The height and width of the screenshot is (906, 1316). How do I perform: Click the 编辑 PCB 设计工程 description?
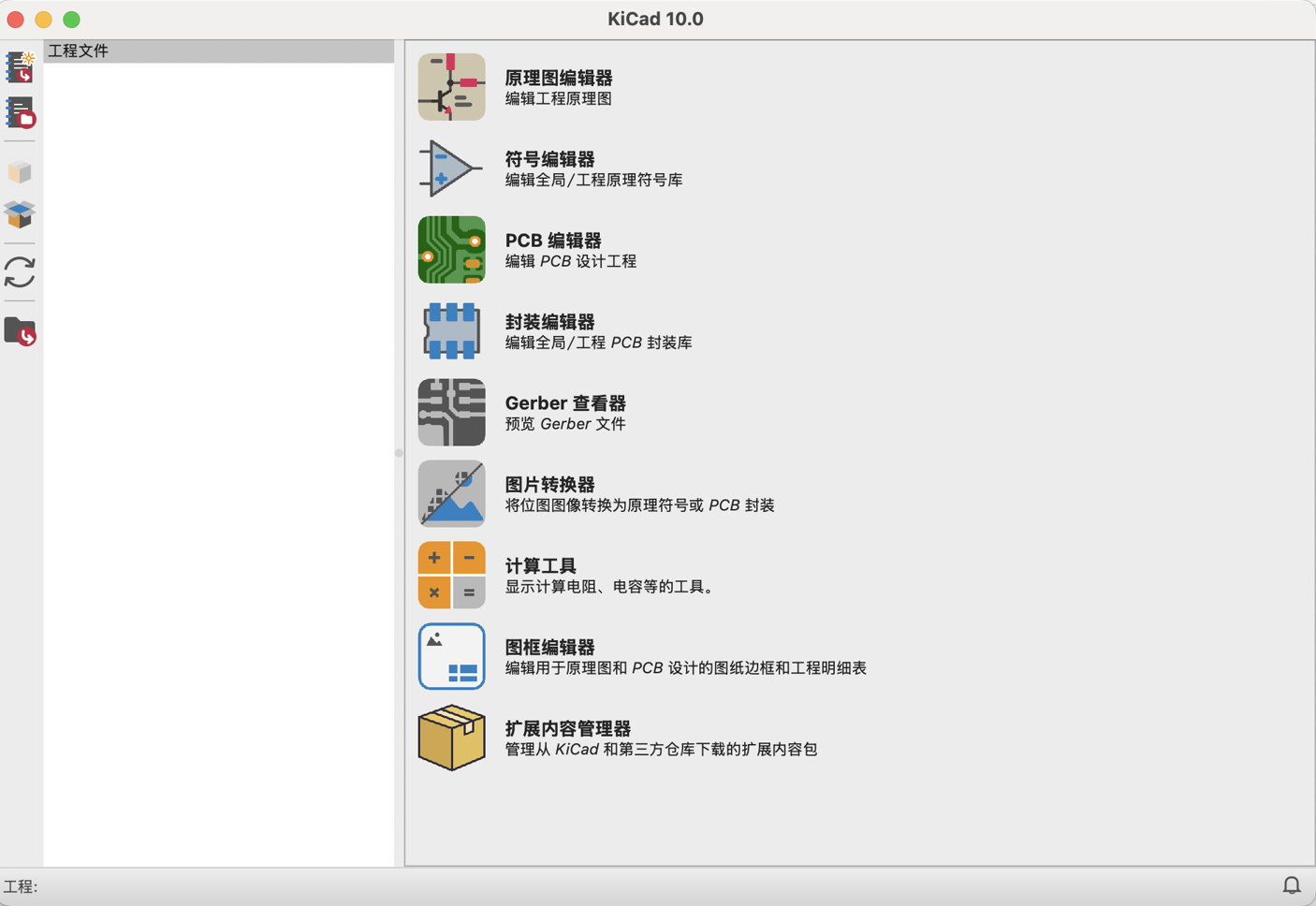tap(571, 262)
